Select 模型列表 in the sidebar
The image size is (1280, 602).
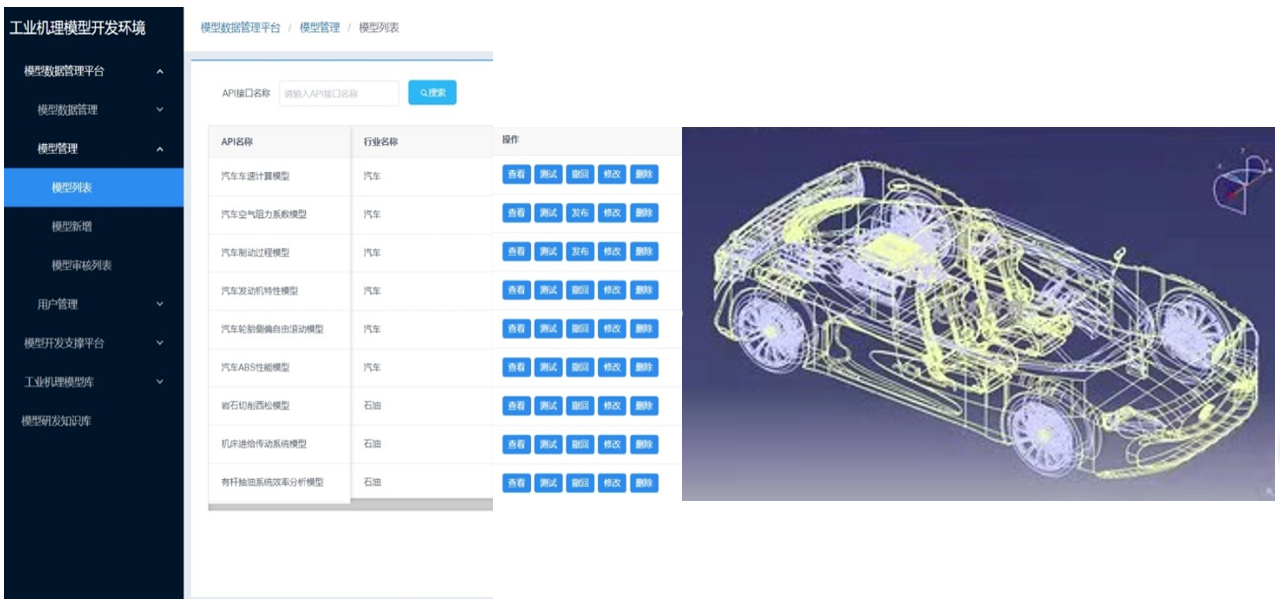tap(94, 188)
